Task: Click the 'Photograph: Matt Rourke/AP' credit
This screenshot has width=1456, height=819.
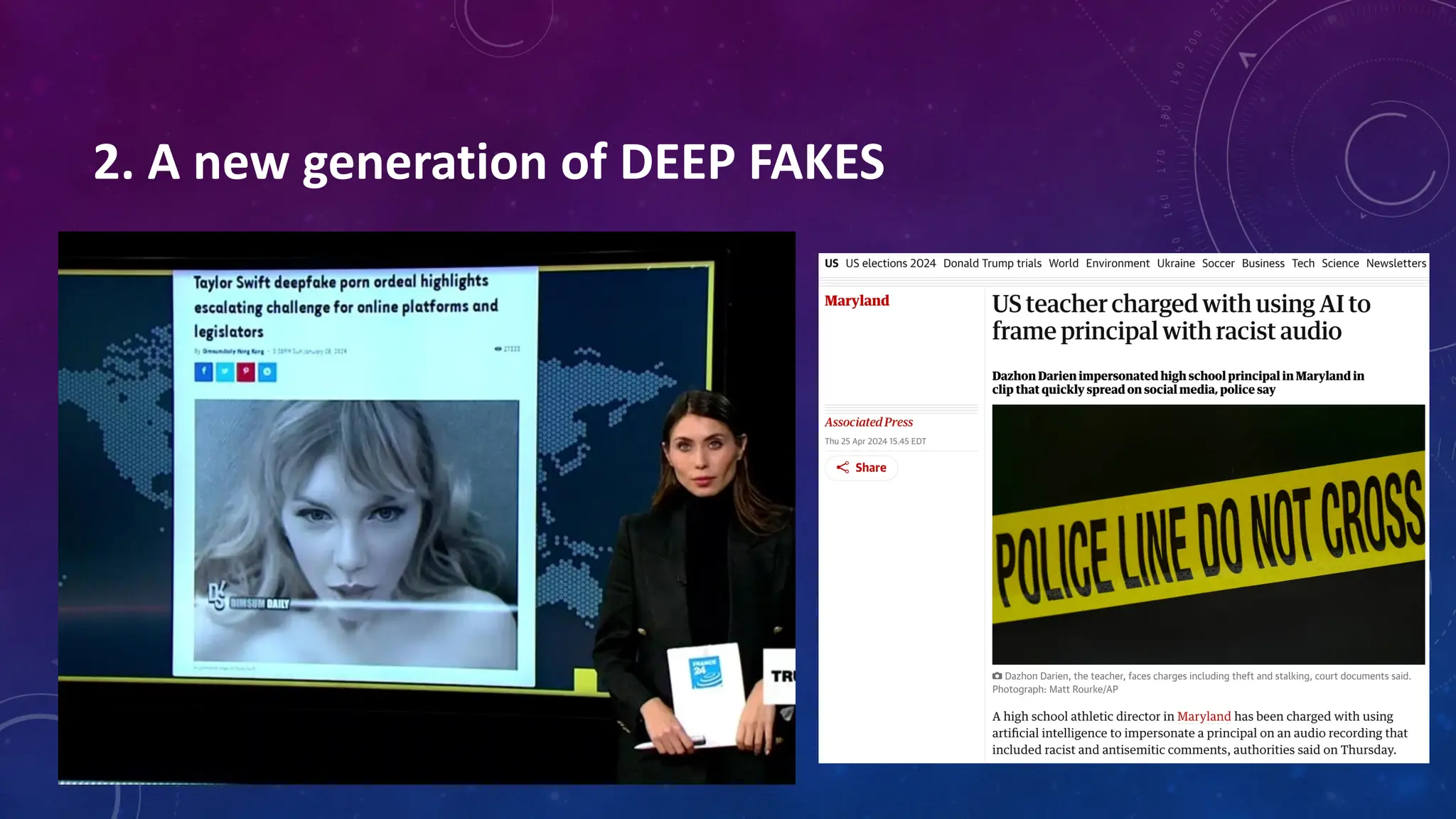Action: pos(1055,690)
